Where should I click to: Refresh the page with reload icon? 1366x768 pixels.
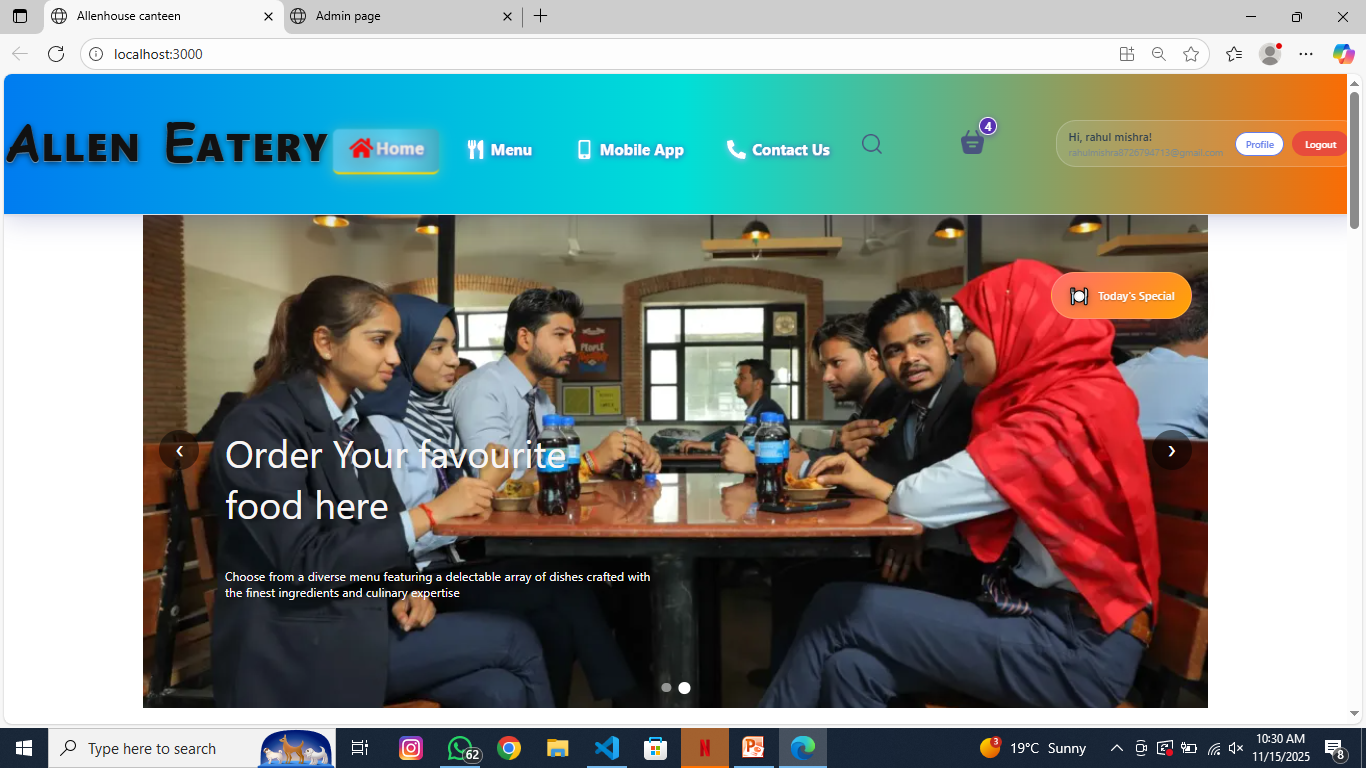(56, 54)
